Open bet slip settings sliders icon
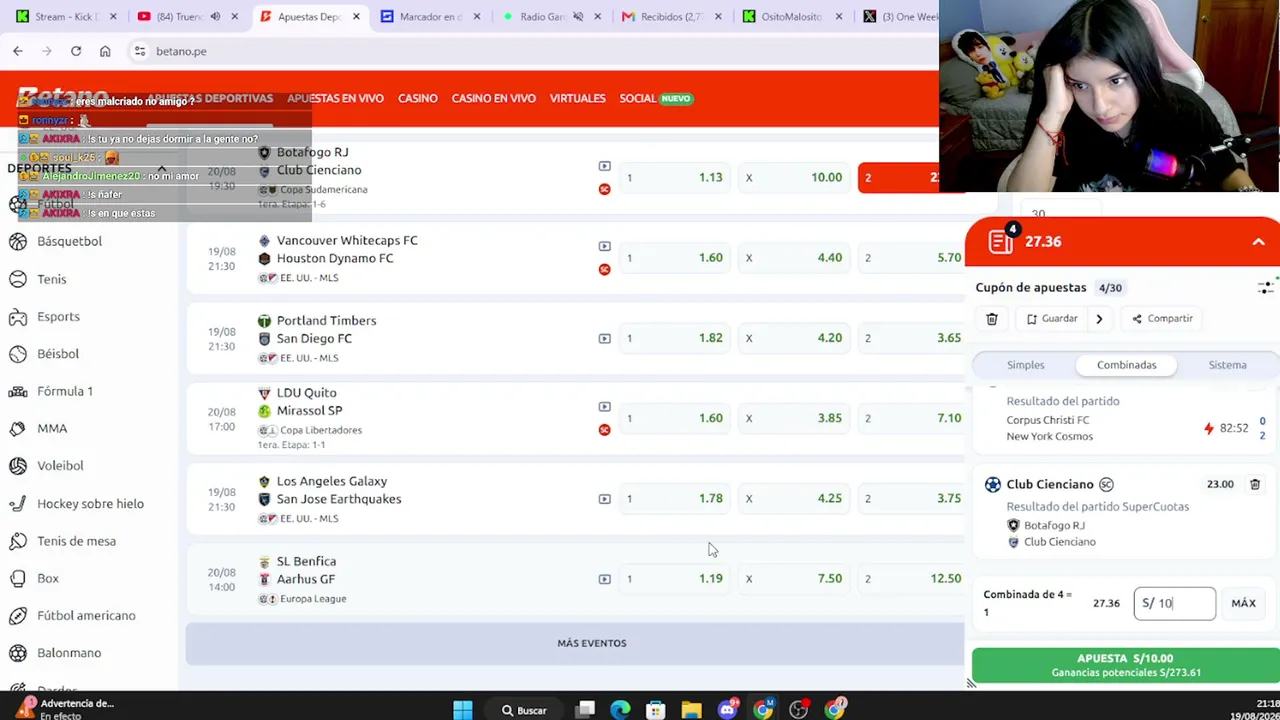The width and height of the screenshot is (1280, 720). (1265, 288)
